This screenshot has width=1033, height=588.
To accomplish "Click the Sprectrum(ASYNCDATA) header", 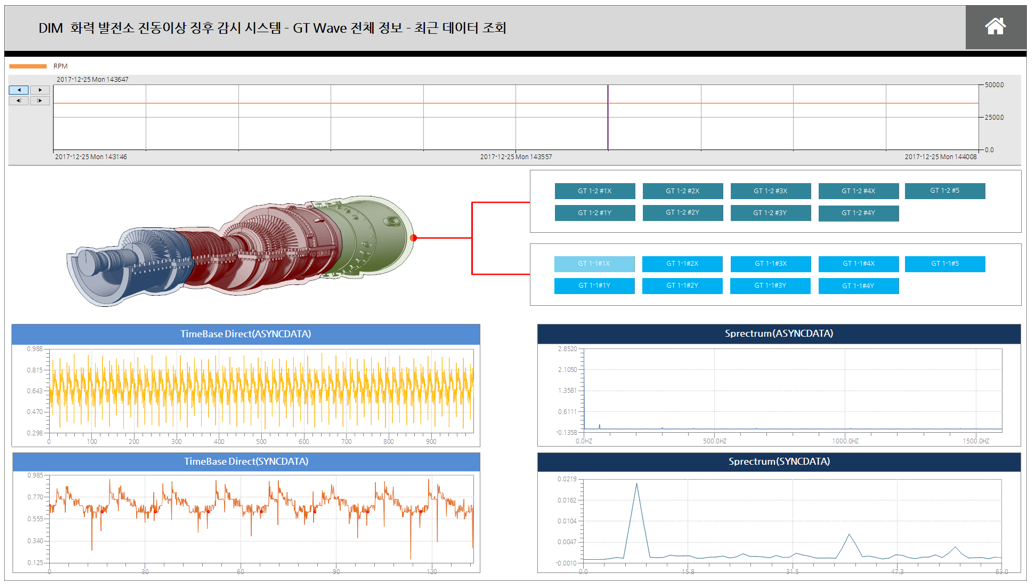I will pyautogui.click(x=779, y=334).
